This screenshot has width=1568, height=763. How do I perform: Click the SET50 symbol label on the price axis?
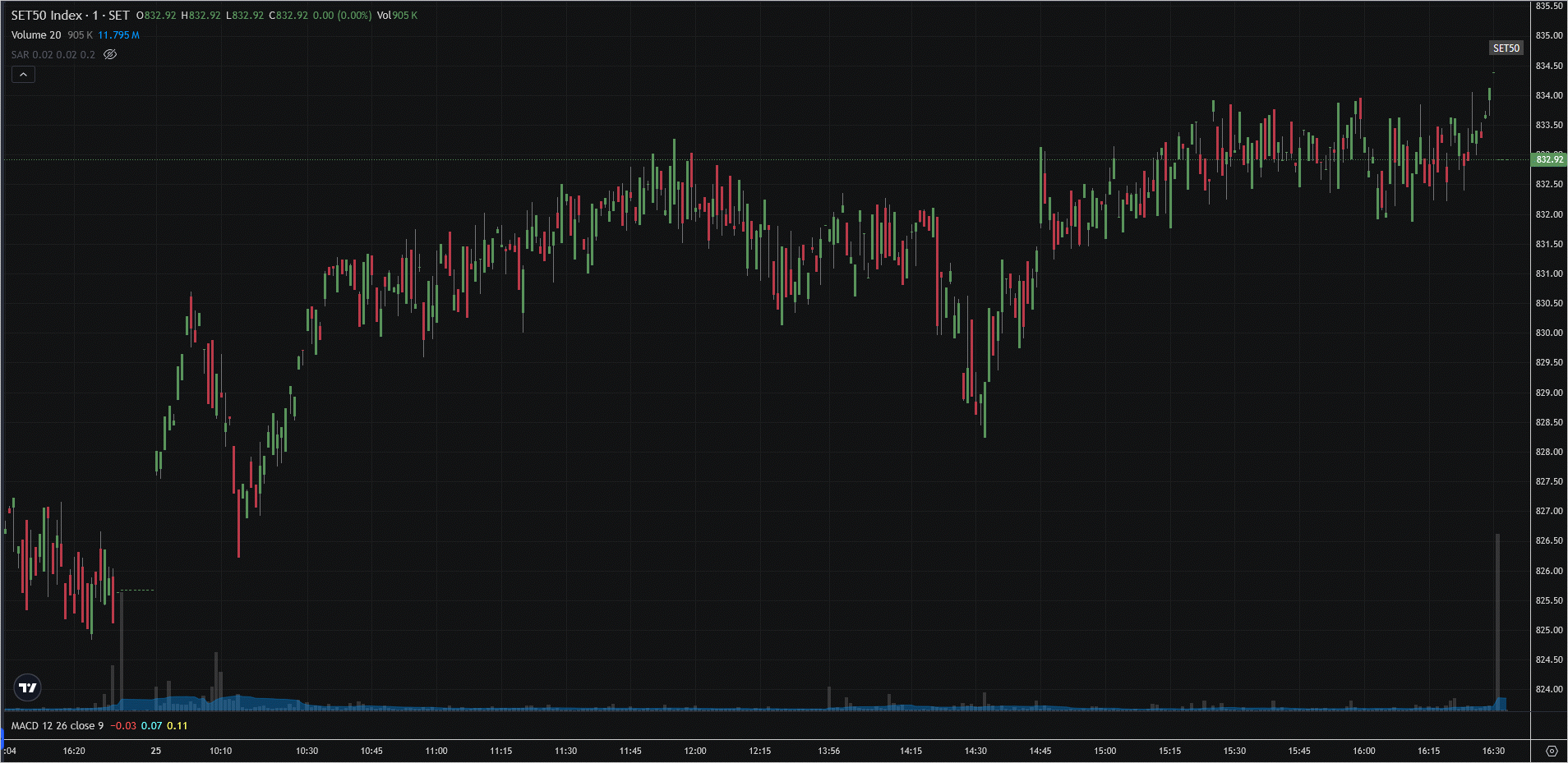(x=1506, y=48)
